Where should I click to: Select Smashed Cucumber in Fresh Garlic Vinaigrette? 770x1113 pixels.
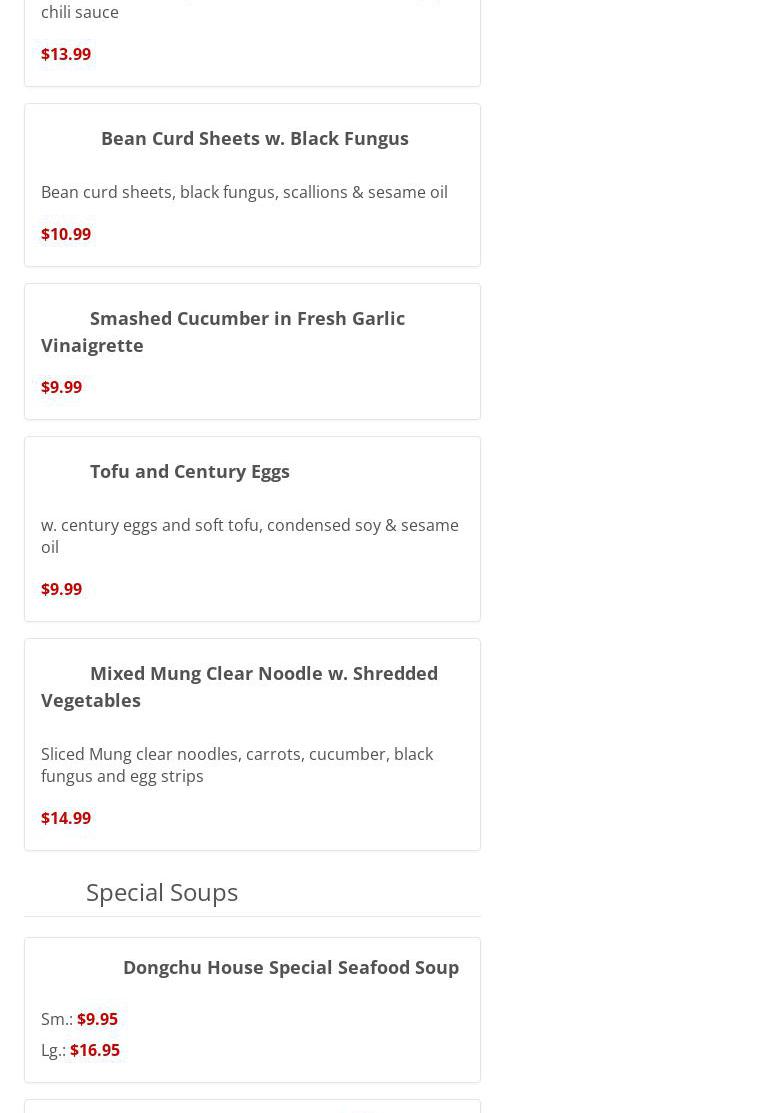(x=247, y=318)
